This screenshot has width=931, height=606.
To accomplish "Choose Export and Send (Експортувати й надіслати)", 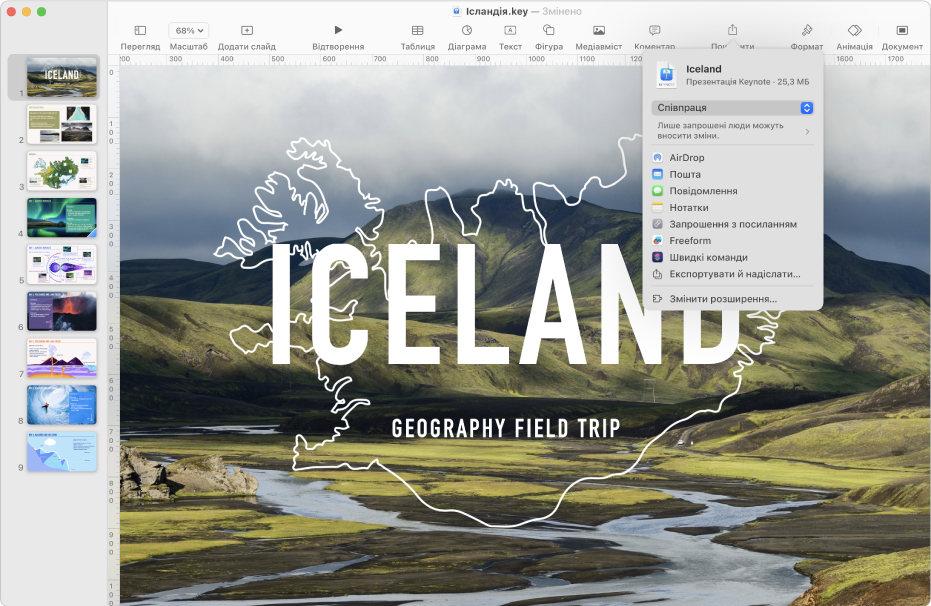I will coord(733,274).
